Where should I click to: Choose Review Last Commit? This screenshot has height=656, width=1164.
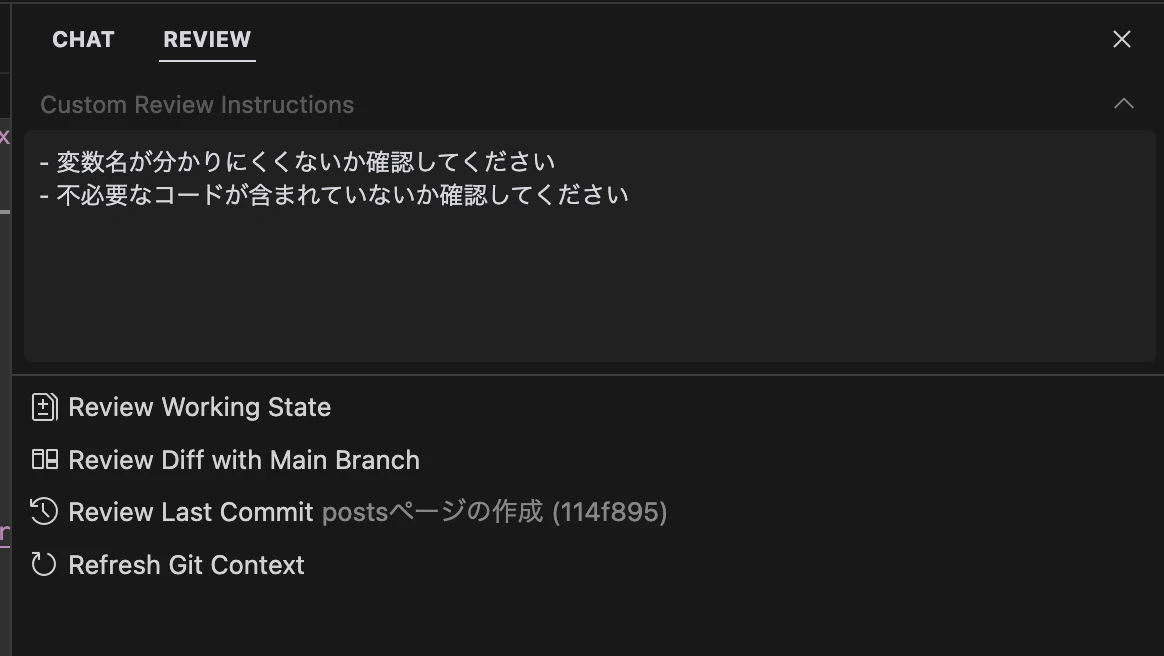point(191,512)
